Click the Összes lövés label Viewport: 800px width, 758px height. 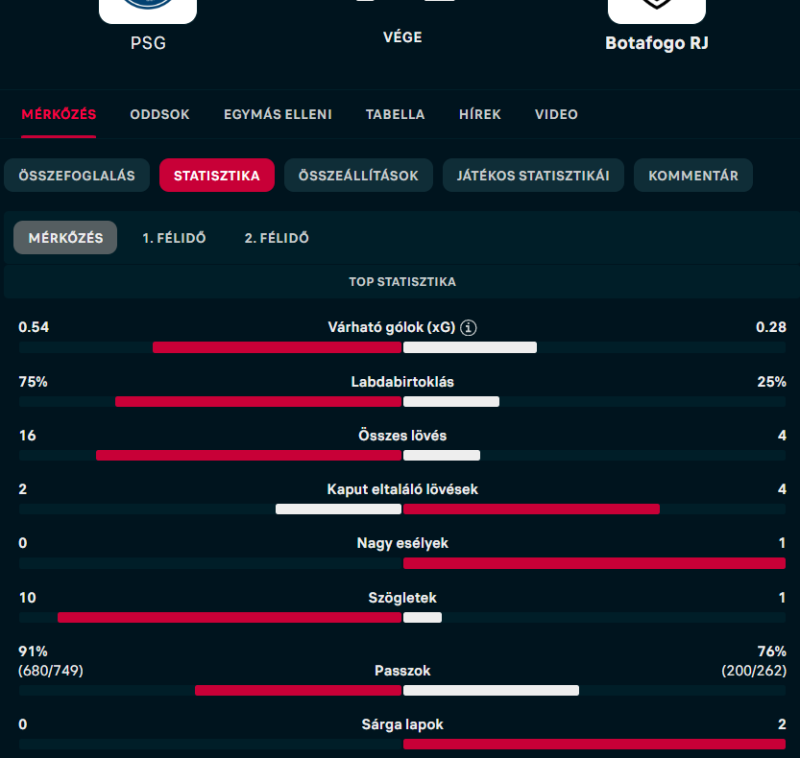pos(402,435)
